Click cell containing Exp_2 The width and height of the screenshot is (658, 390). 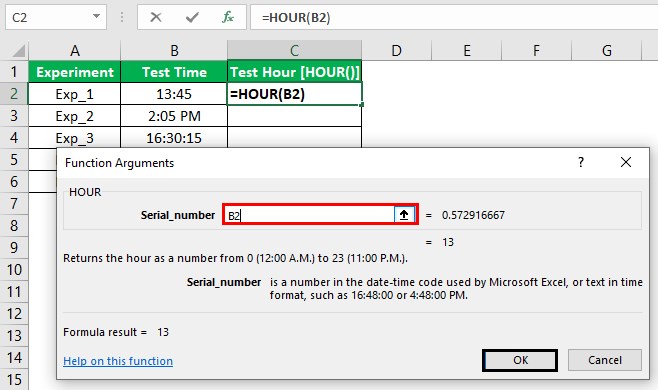pos(75,116)
